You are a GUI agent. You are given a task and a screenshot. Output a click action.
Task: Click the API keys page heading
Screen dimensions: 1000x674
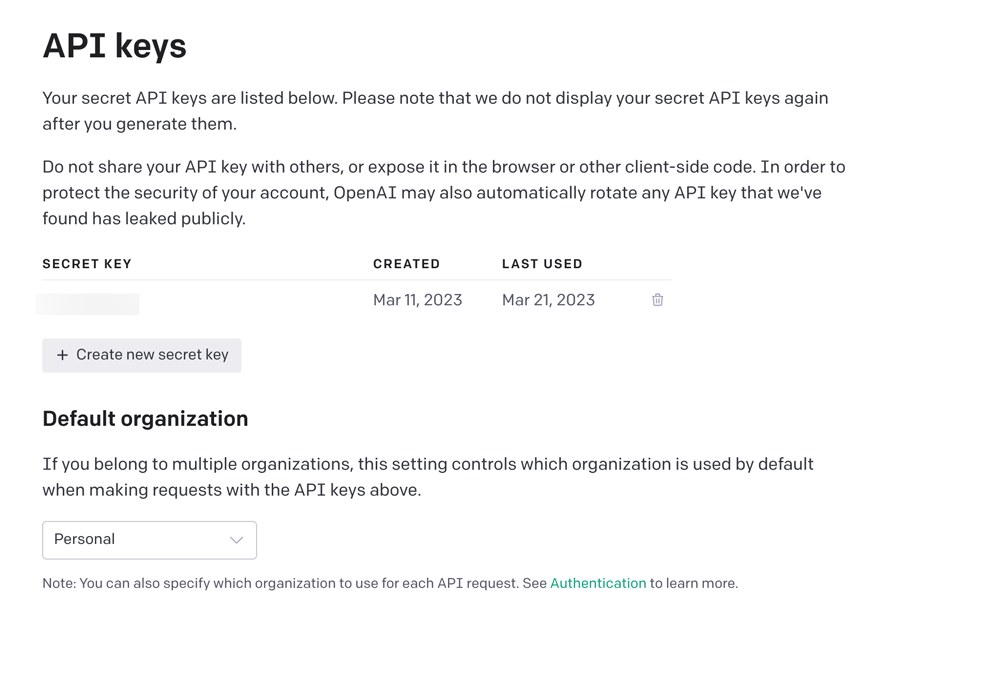[114, 46]
